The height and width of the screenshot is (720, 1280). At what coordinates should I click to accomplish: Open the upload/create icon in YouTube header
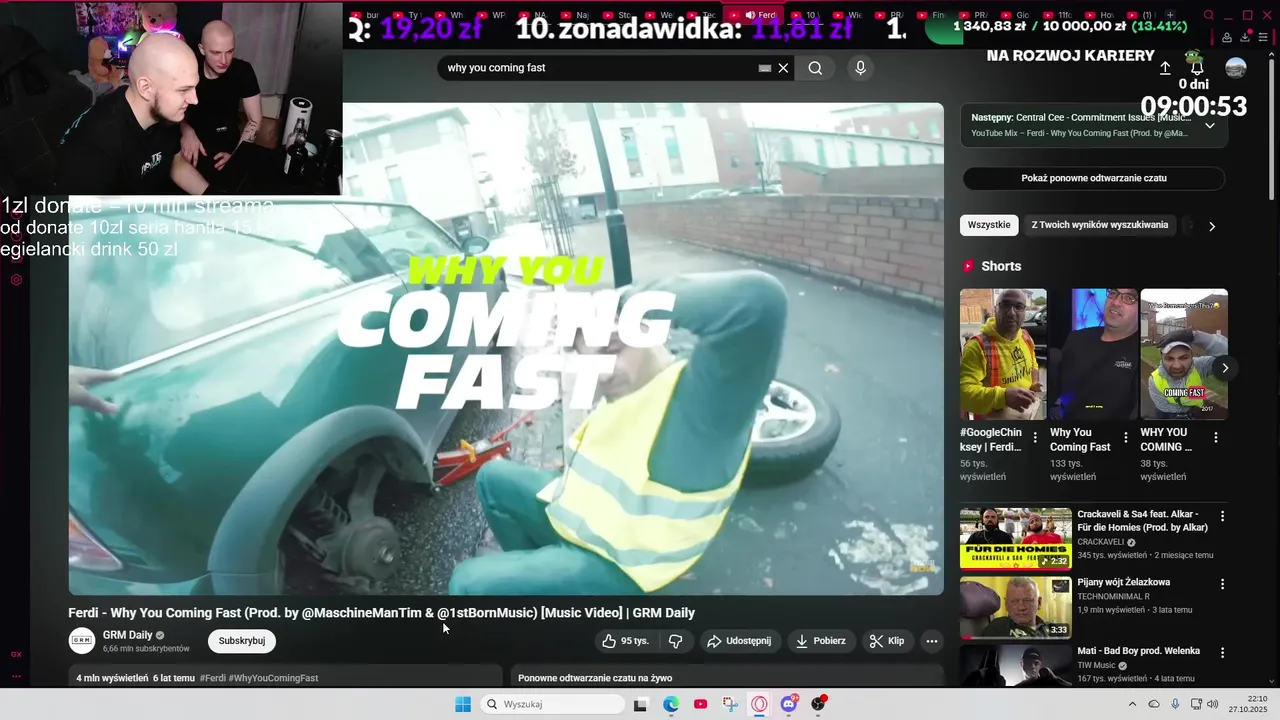[1165, 68]
